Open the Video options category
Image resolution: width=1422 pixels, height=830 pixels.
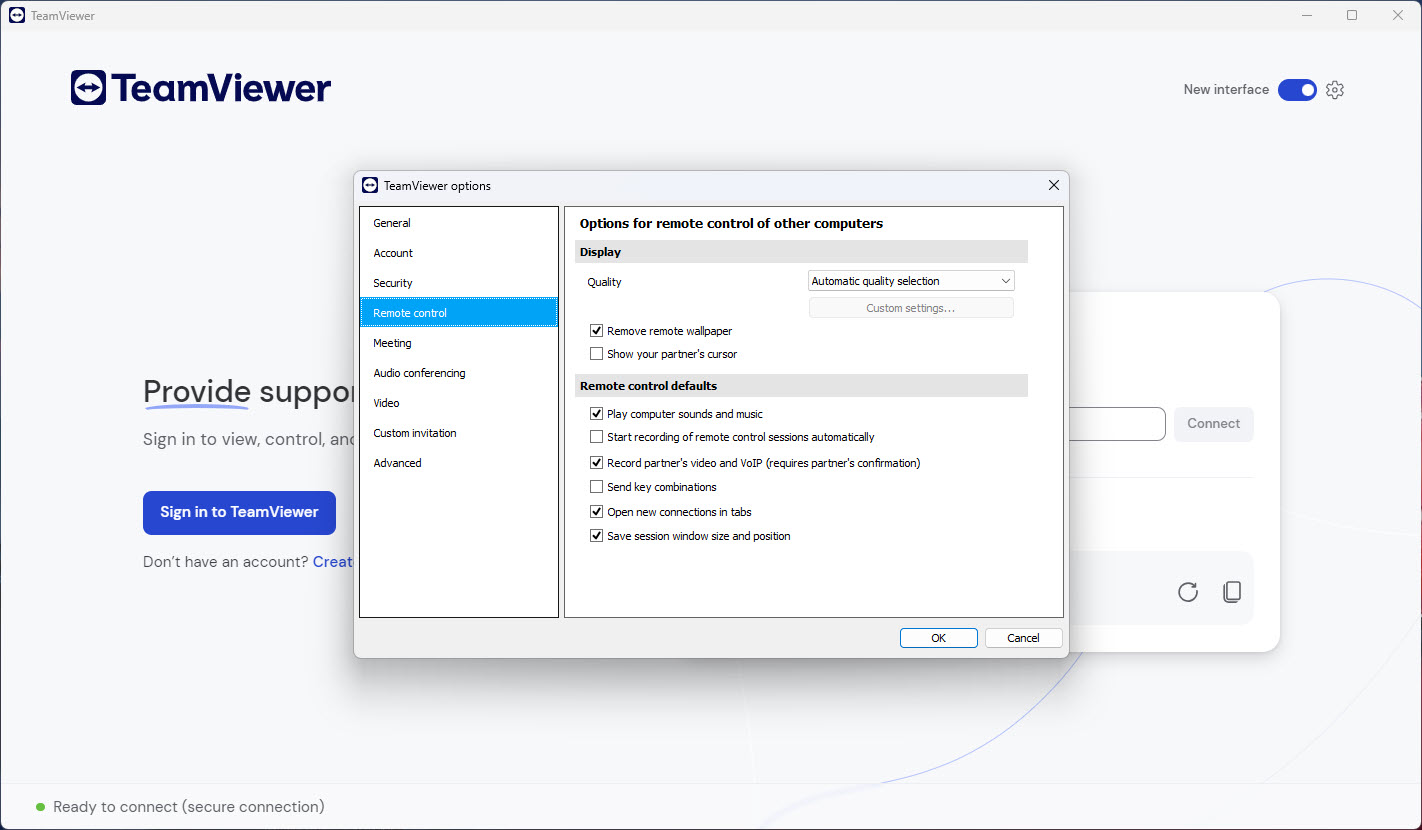click(x=459, y=403)
